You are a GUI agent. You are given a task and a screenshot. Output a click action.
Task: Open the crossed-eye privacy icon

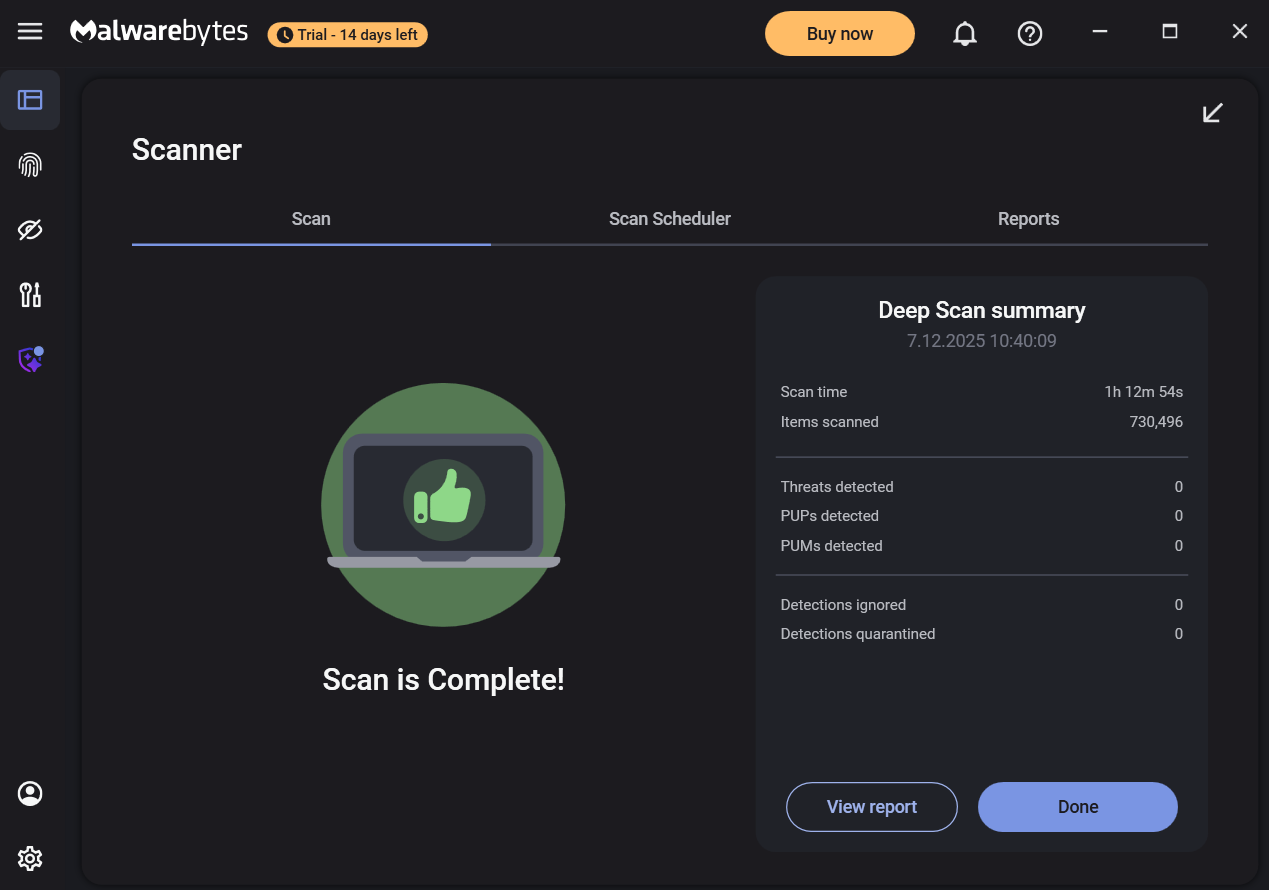pyautogui.click(x=30, y=230)
